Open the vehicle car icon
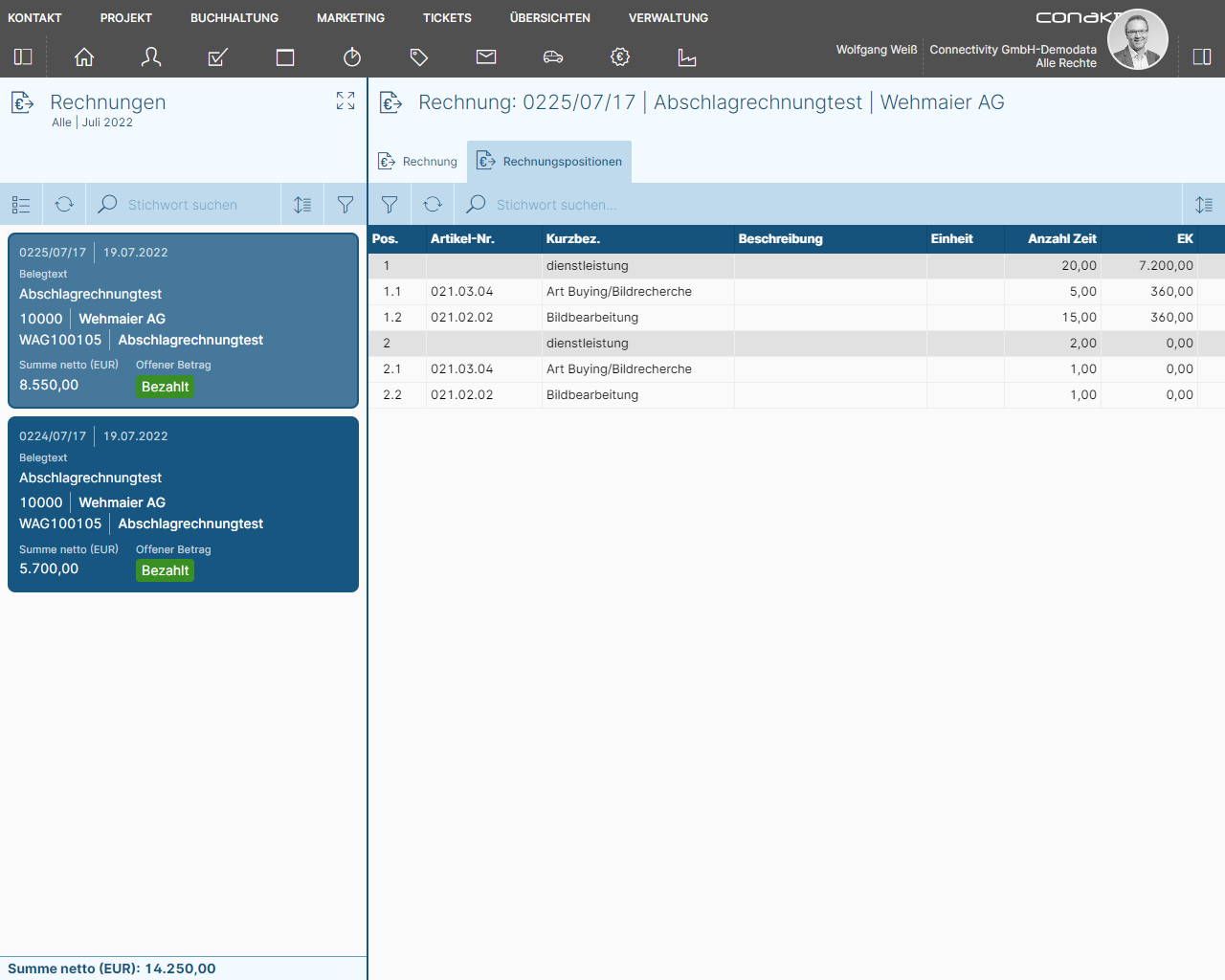 [x=553, y=57]
